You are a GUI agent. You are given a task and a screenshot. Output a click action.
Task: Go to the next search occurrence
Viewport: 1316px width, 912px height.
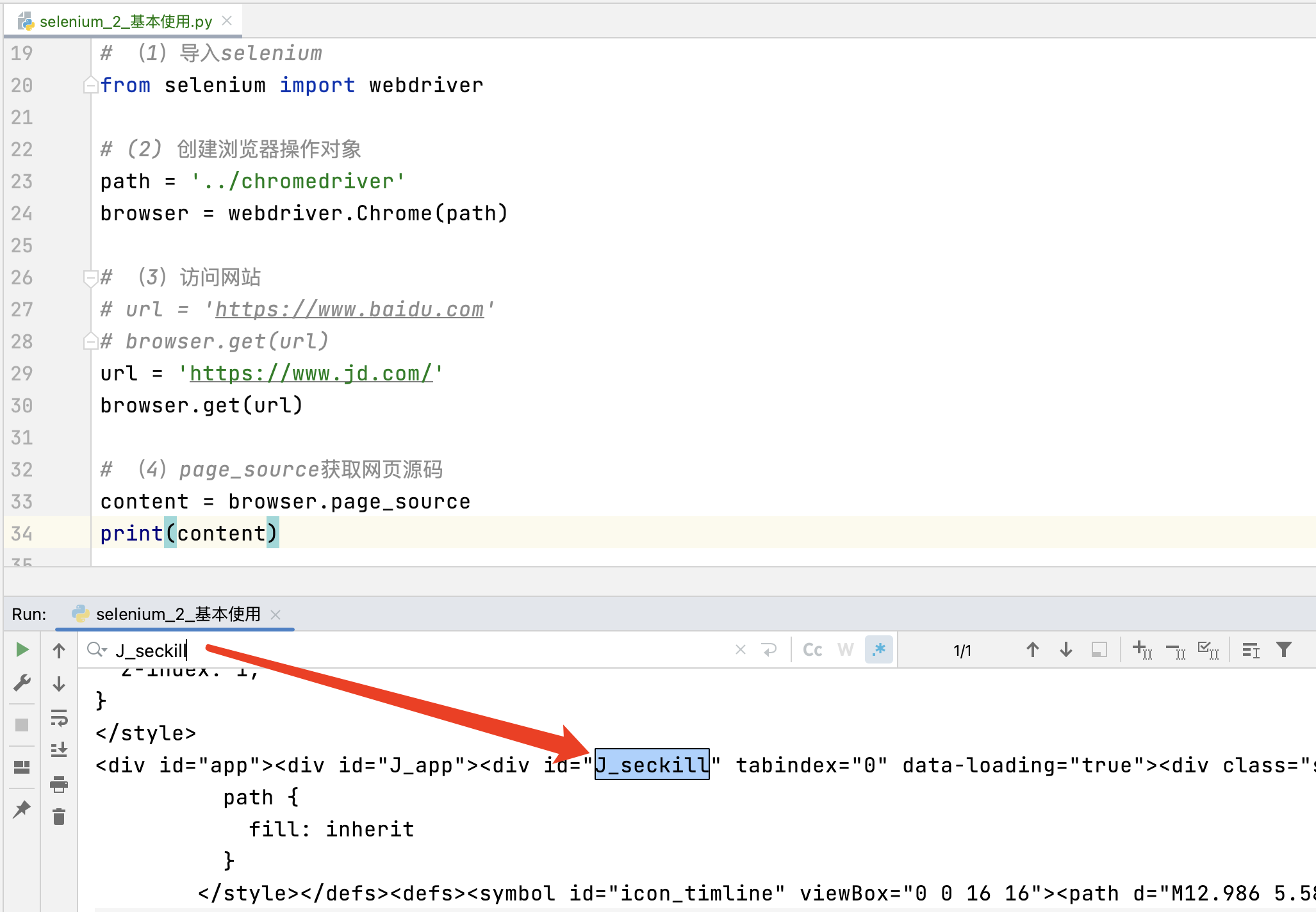pos(1066,650)
